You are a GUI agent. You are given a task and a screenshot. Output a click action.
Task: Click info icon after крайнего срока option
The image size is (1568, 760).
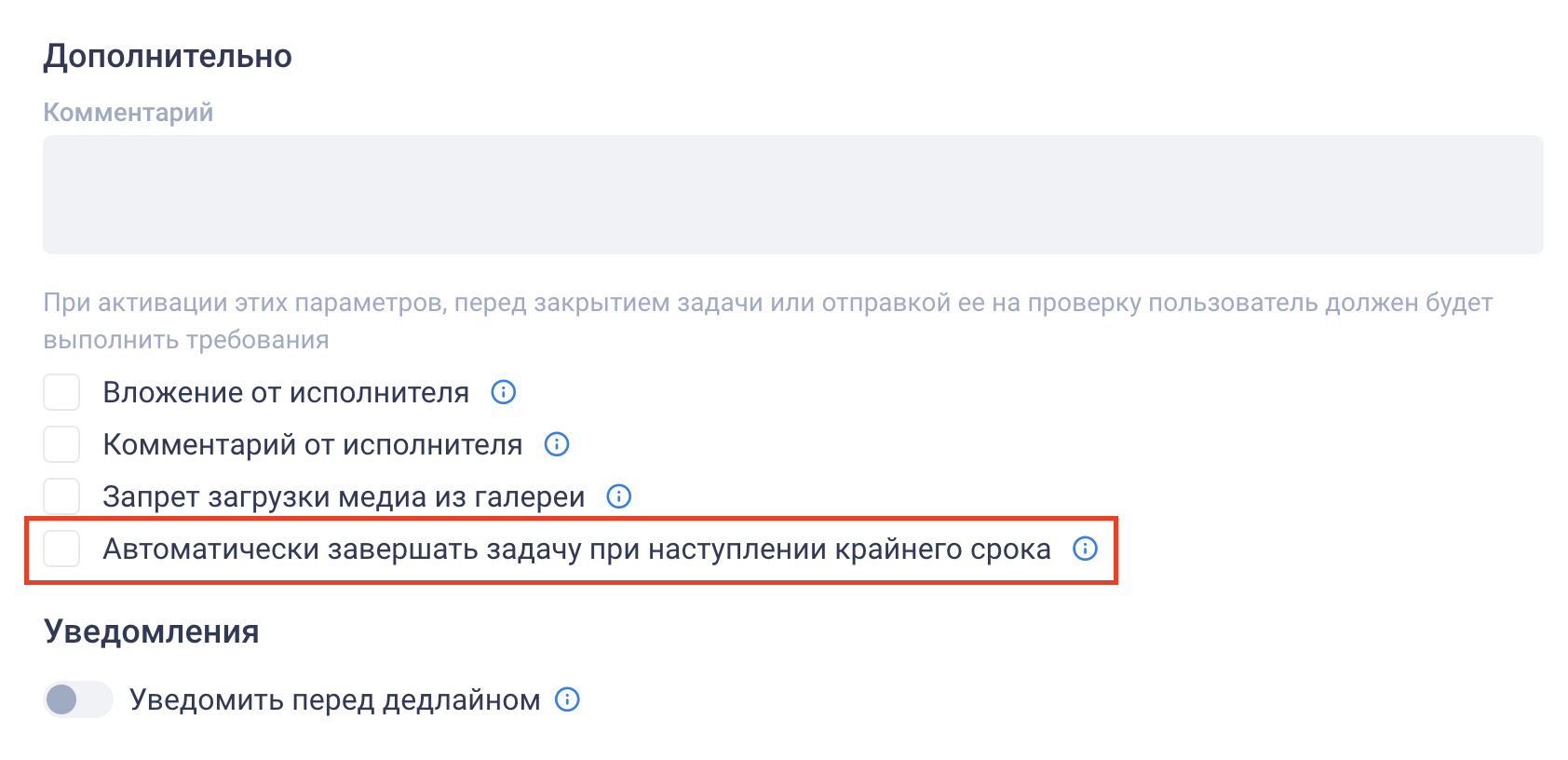click(1086, 549)
